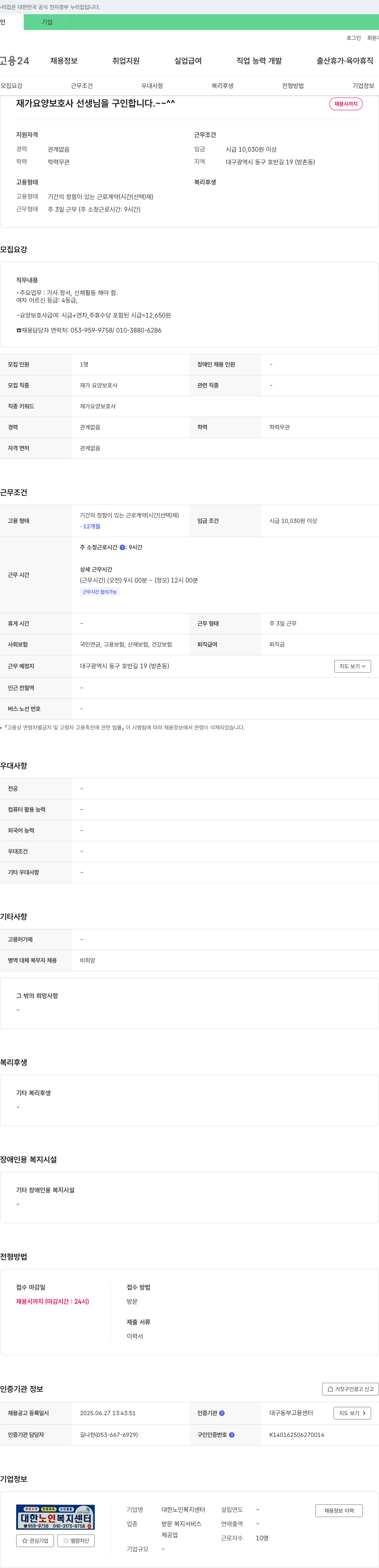Jump to the 복리후생 section tab
The width and height of the screenshot is (379, 1568).
click(x=223, y=86)
